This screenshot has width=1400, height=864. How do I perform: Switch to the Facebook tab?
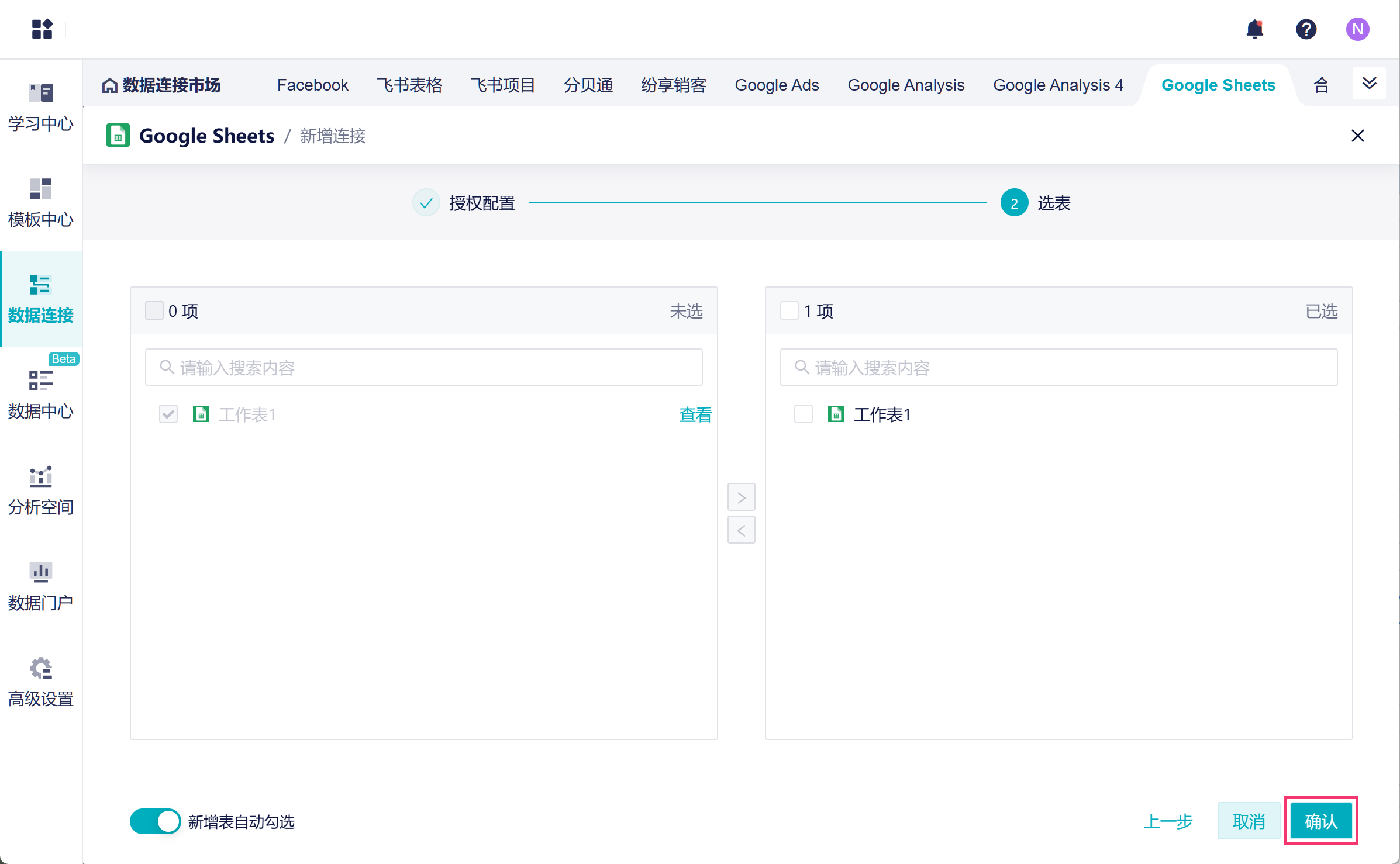coord(312,85)
